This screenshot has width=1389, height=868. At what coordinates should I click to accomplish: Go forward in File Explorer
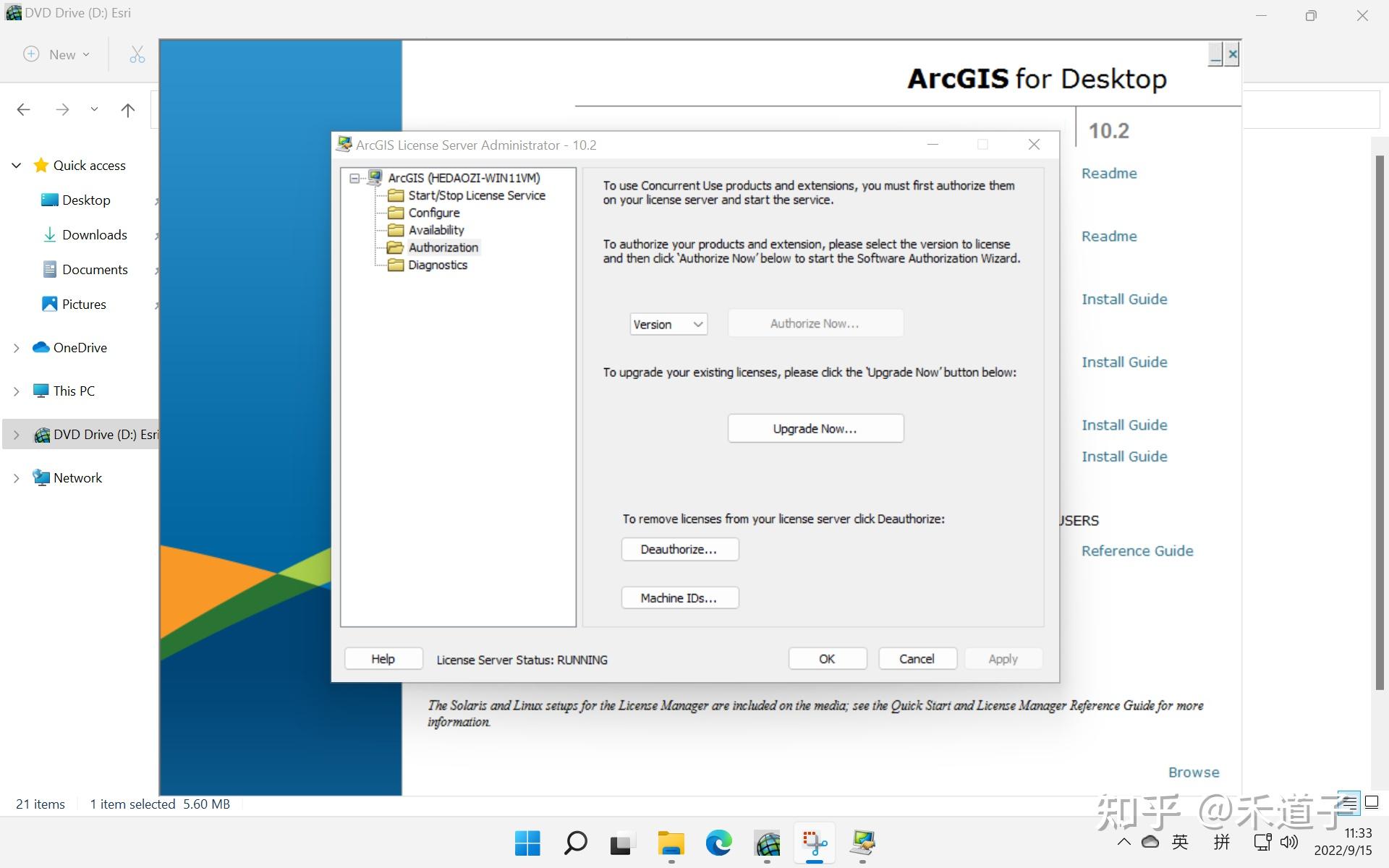[x=62, y=109]
